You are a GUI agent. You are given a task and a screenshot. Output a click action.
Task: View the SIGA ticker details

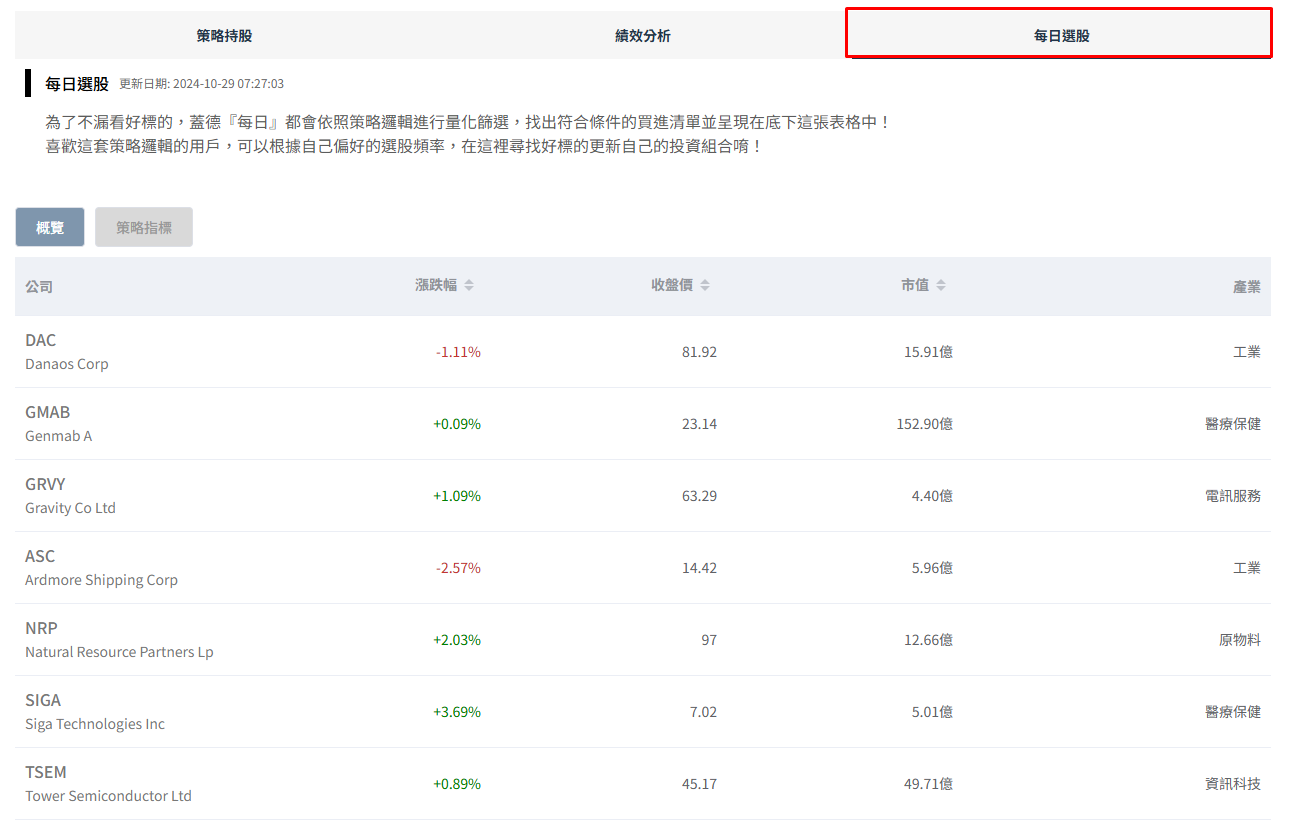43,700
